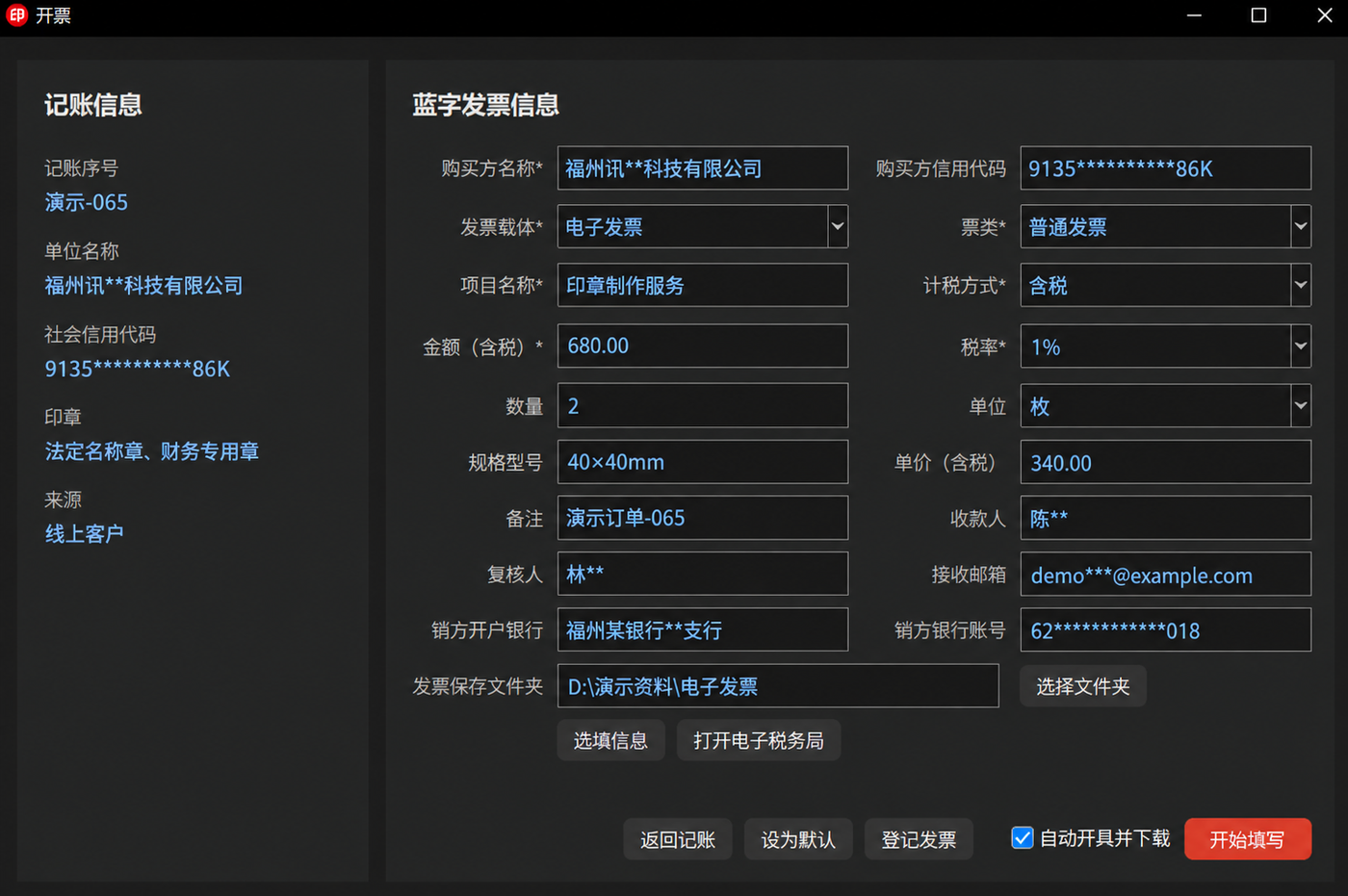Click the 接收邮箱 input field
Viewport: 1348px width, 896px height.
(1166, 574)
